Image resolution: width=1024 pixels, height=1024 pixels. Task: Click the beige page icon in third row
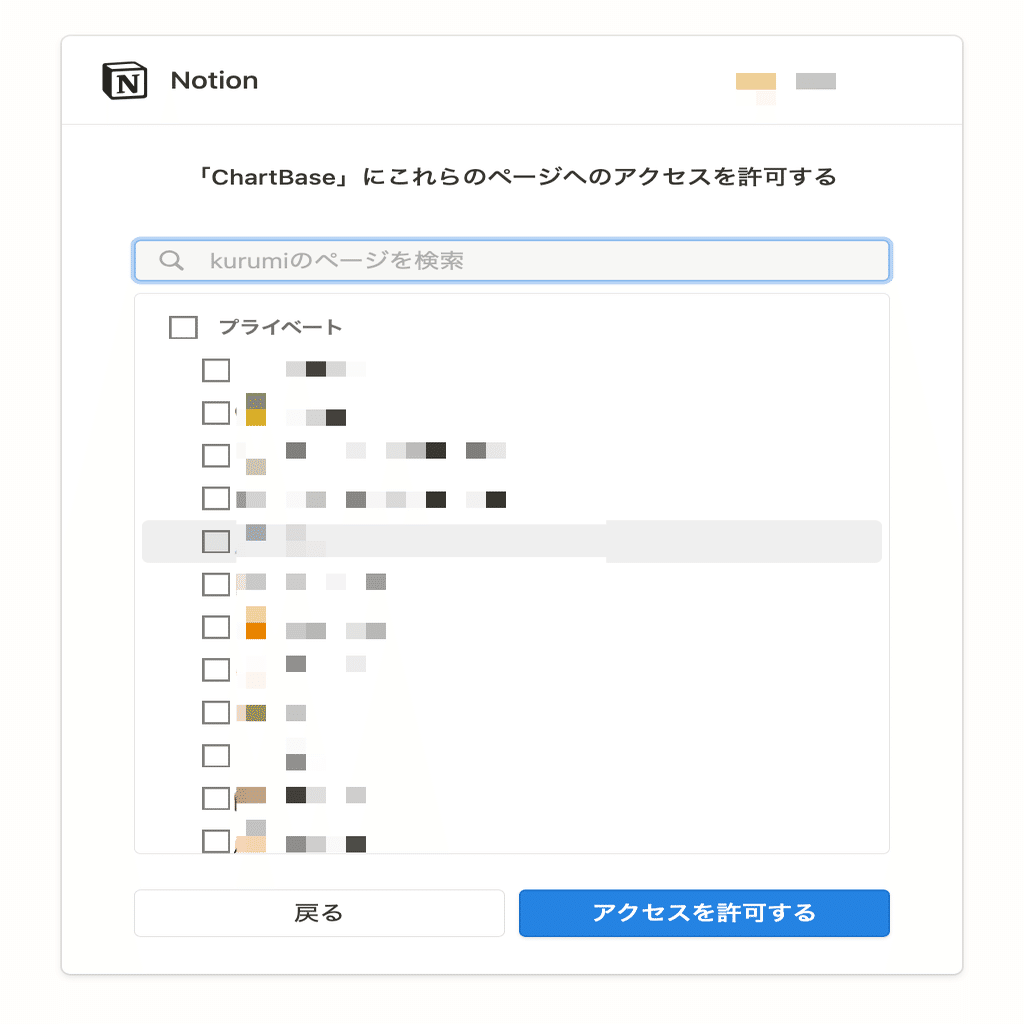tap(256, 466)
